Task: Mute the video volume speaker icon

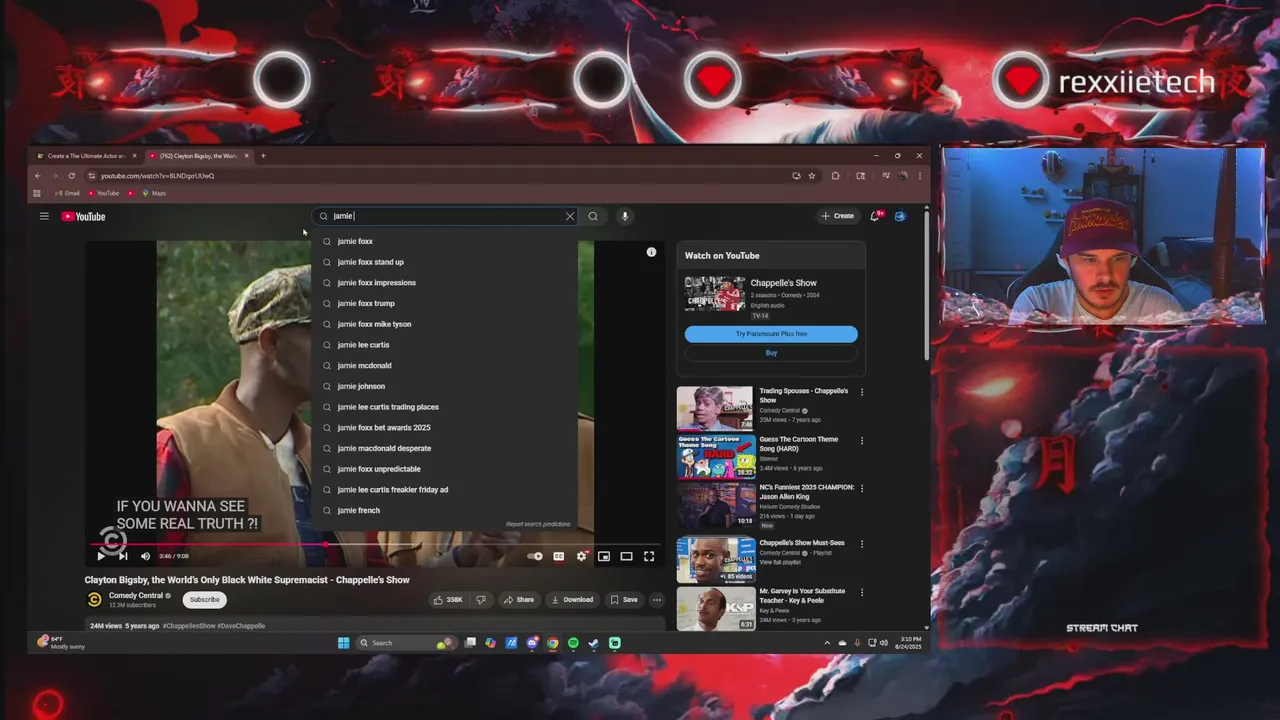Action: click(x=145, y=556)
